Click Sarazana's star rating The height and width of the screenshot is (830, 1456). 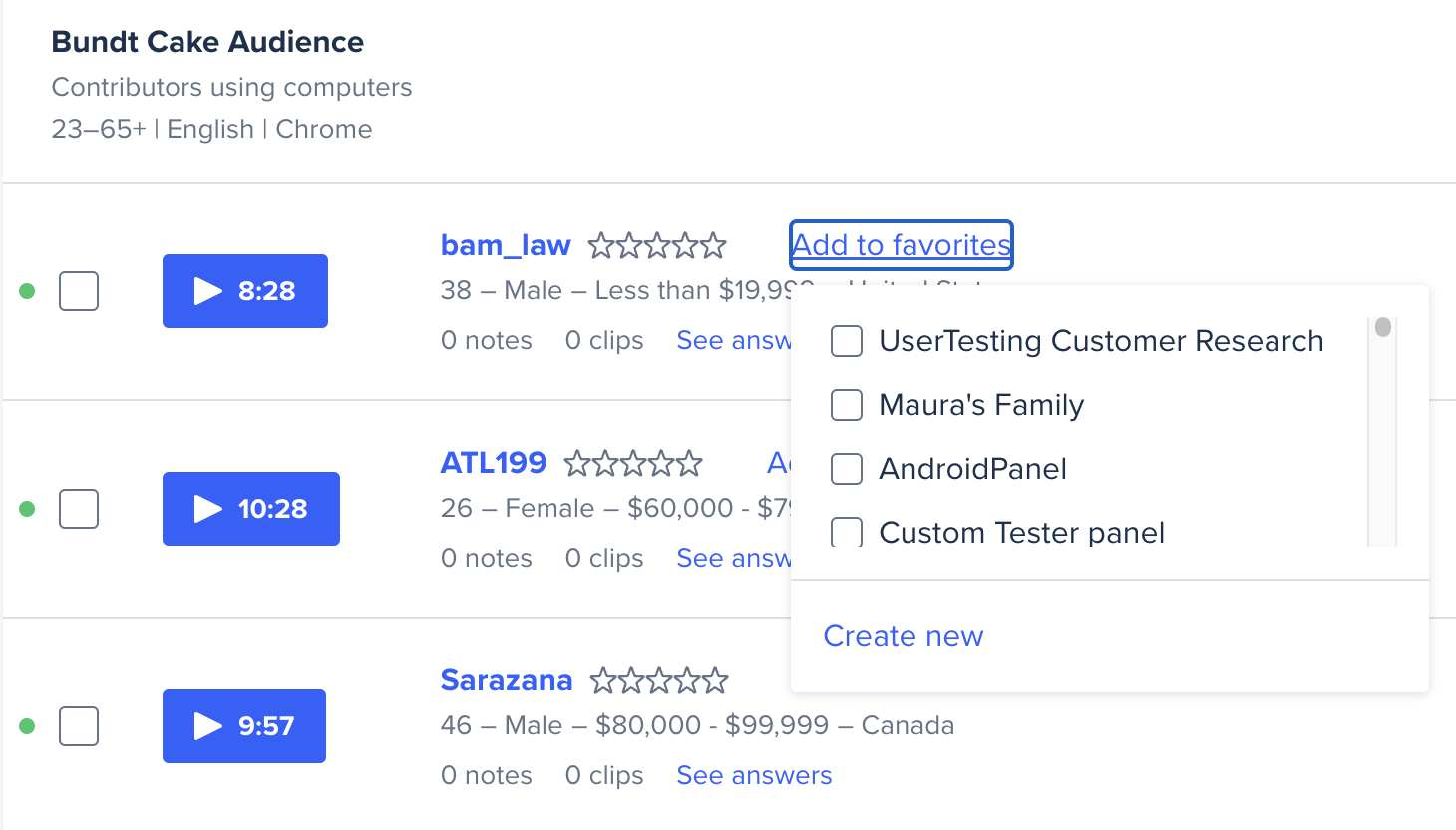pyautogui.click(x=659, y=680)
